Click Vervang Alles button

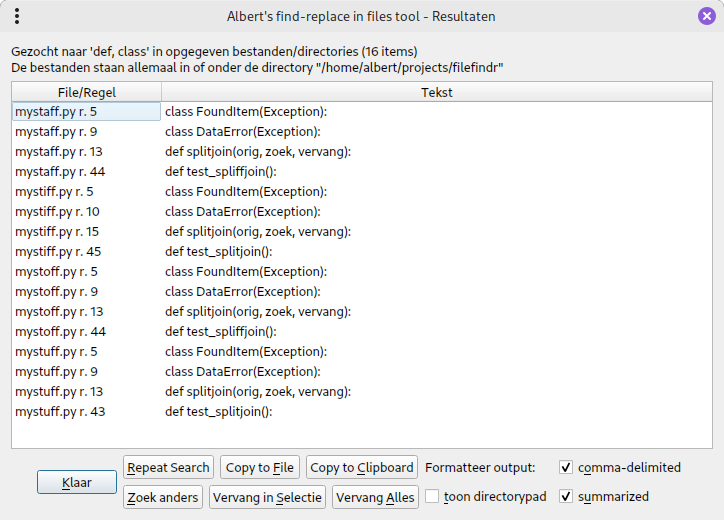375,497
